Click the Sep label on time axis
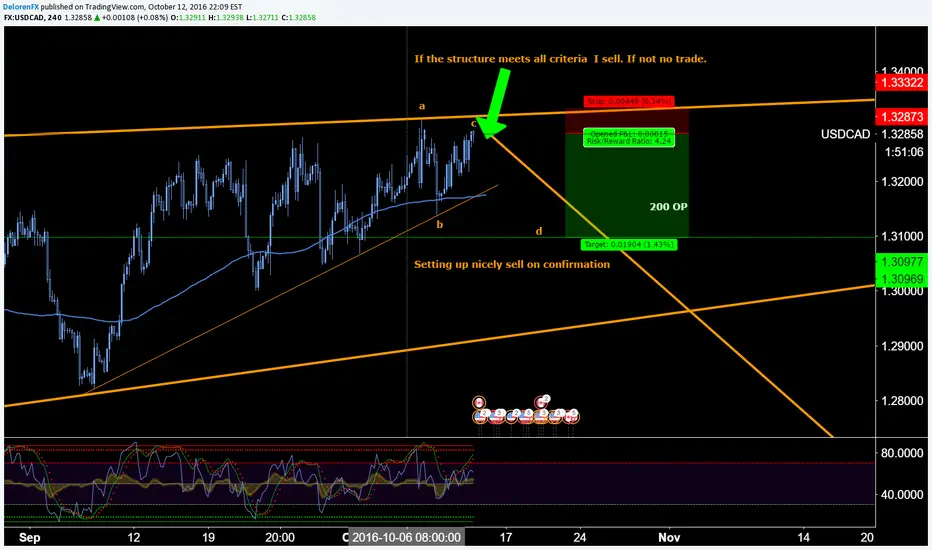The height and width of the screenshot is (550, 932). point(29,538)
